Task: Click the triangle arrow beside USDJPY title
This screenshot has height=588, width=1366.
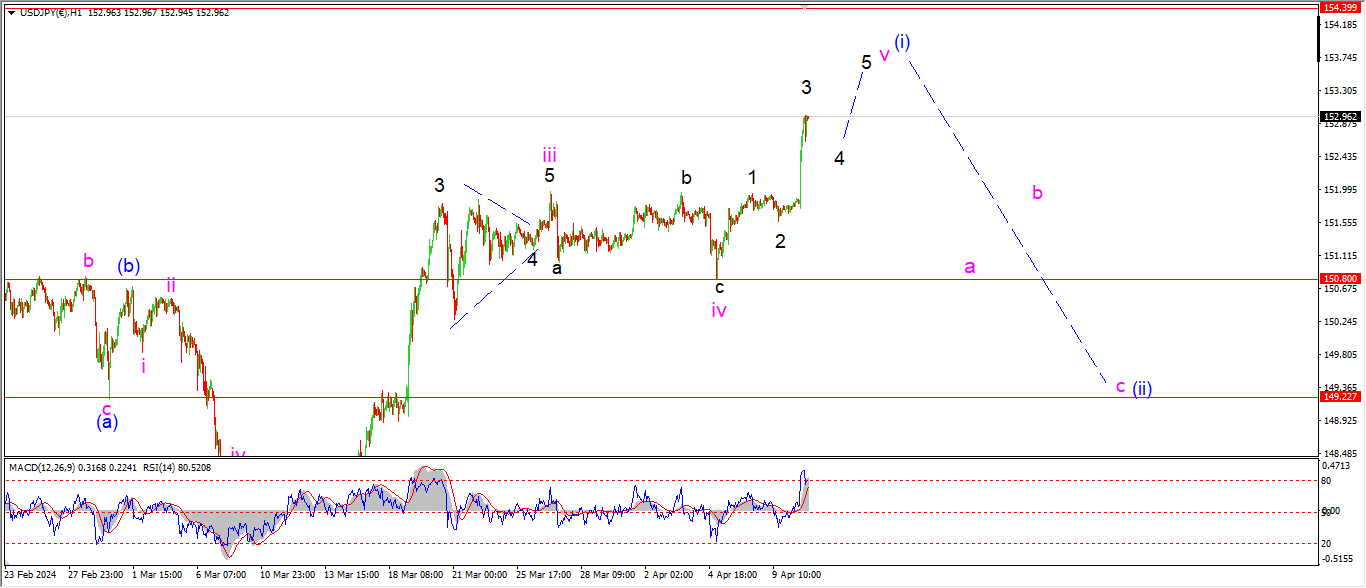Action: click(11, 13)
